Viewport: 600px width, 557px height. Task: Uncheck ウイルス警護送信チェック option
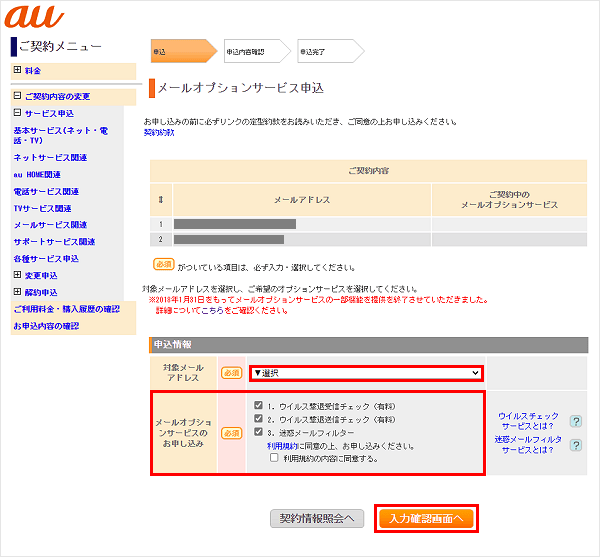coord(258,419)
